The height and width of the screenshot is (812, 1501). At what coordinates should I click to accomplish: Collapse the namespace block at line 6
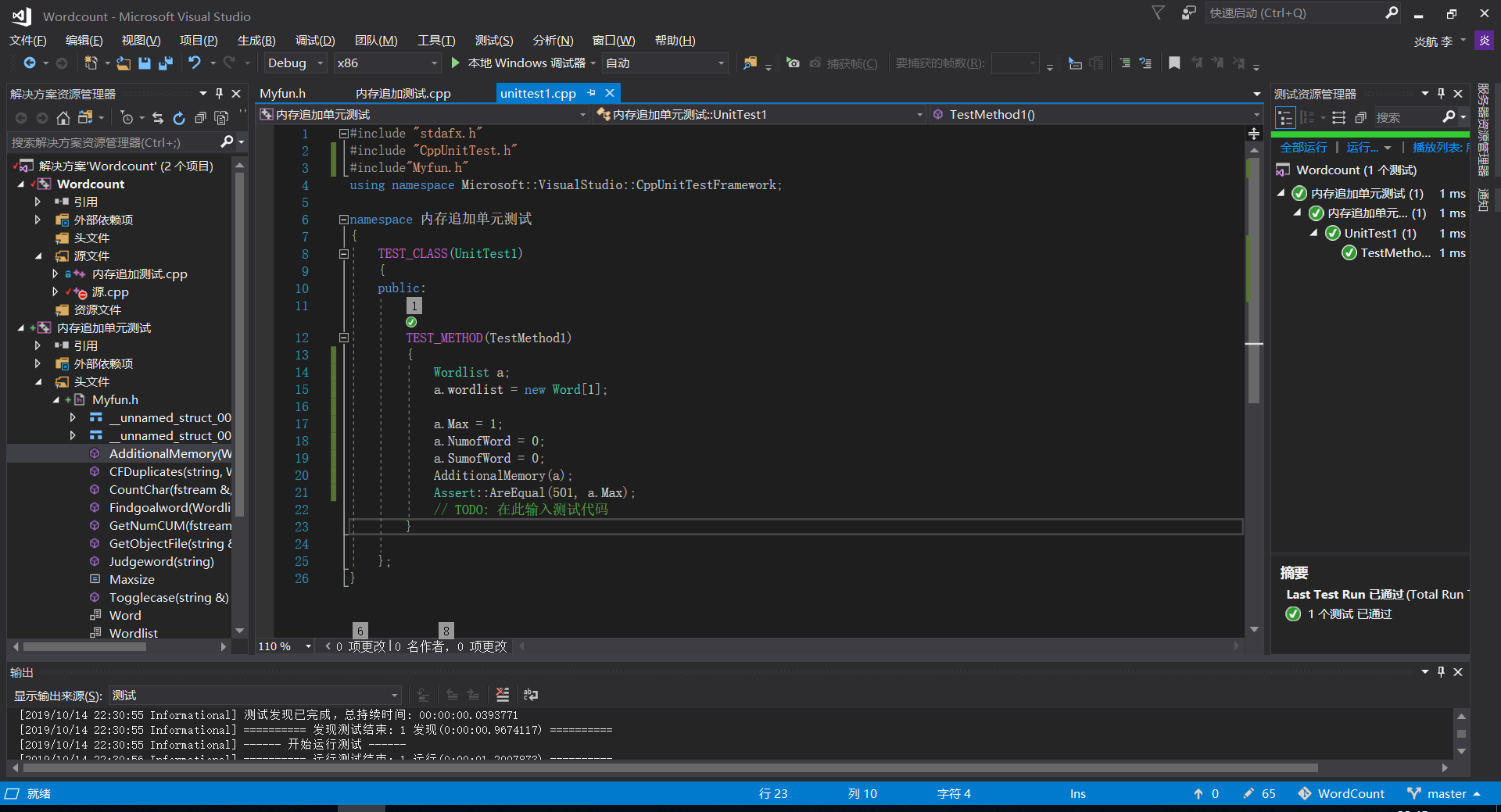(x=343, y=220)
